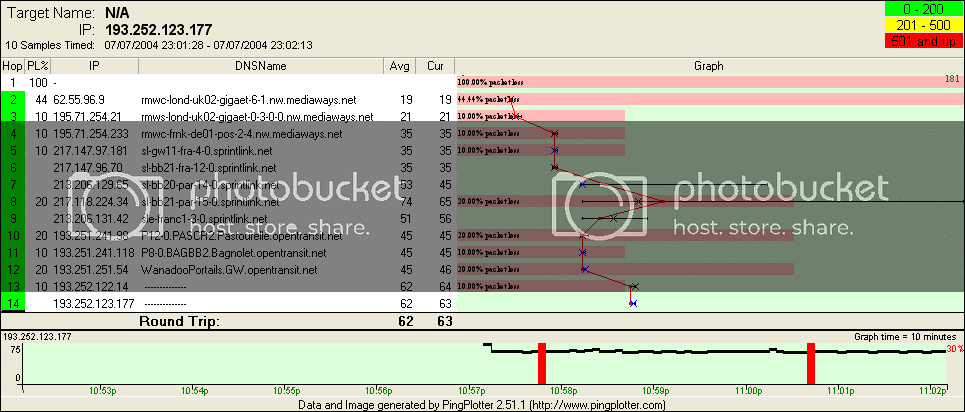This screenshot has height=412, width=965.
Task: Click the DNSName column header
Action: (x=257, y=65)
